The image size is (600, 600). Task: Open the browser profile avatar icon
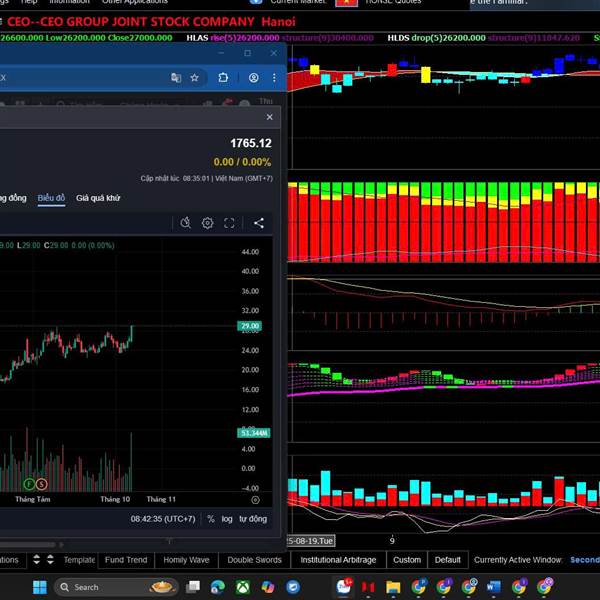click(253, 78)
